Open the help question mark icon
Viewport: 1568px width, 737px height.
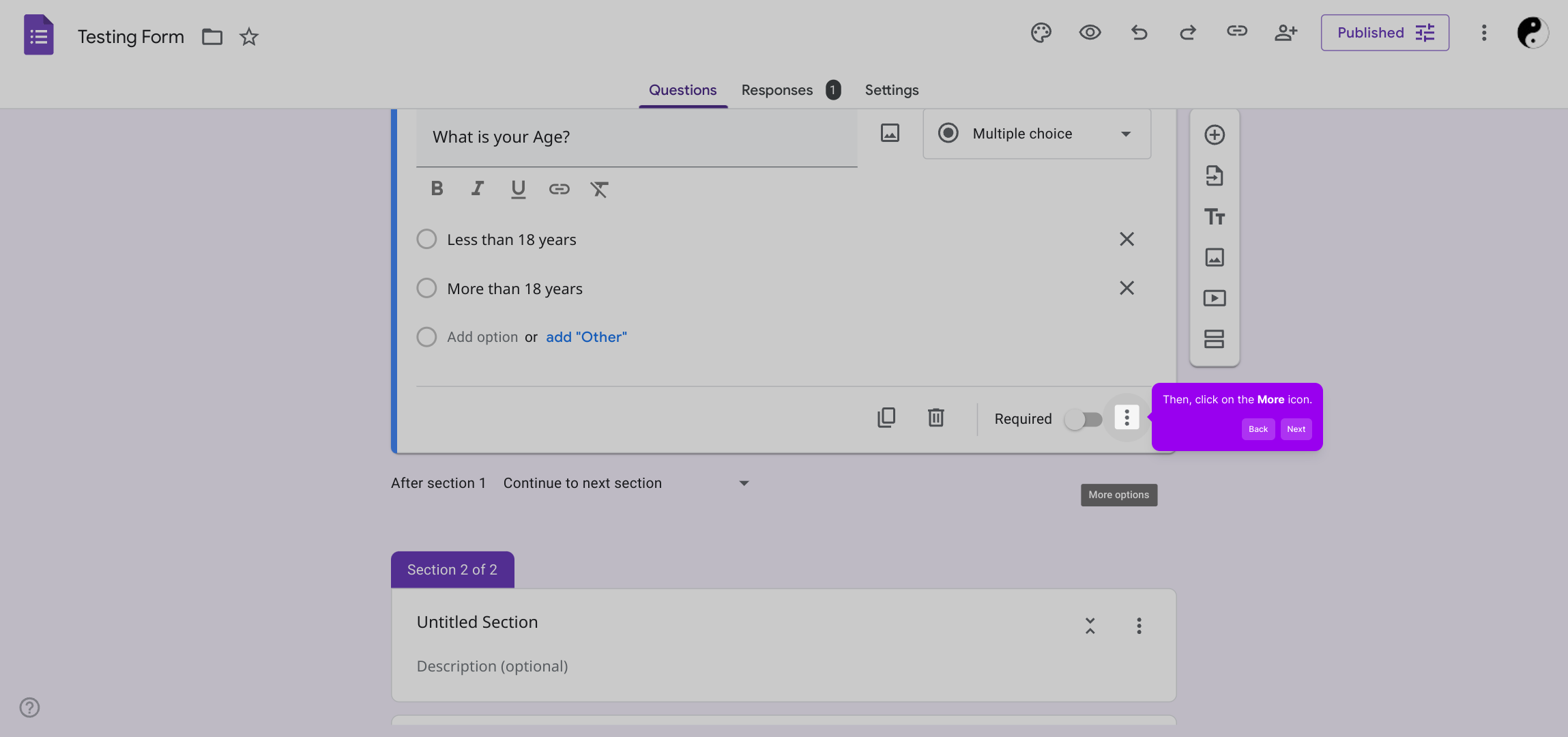click(29, 708)
